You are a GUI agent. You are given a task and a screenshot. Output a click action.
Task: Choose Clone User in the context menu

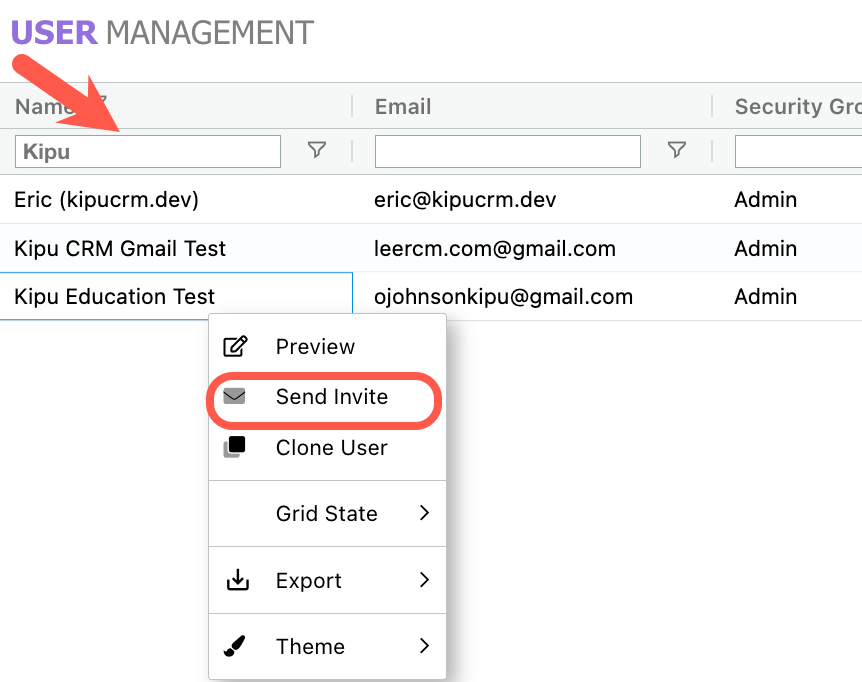click(332, 447)
